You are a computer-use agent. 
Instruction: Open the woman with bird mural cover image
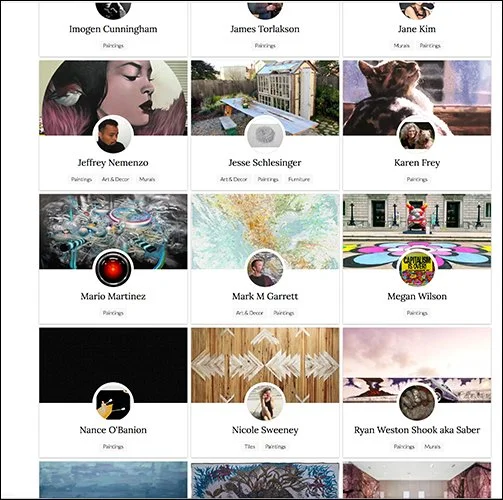pos(113,98)
